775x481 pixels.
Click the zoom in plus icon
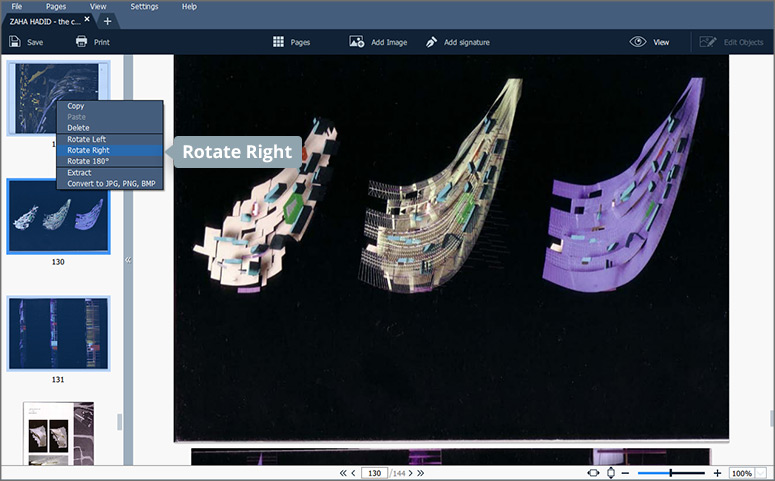pyautogui.click(x=718, y=473)
